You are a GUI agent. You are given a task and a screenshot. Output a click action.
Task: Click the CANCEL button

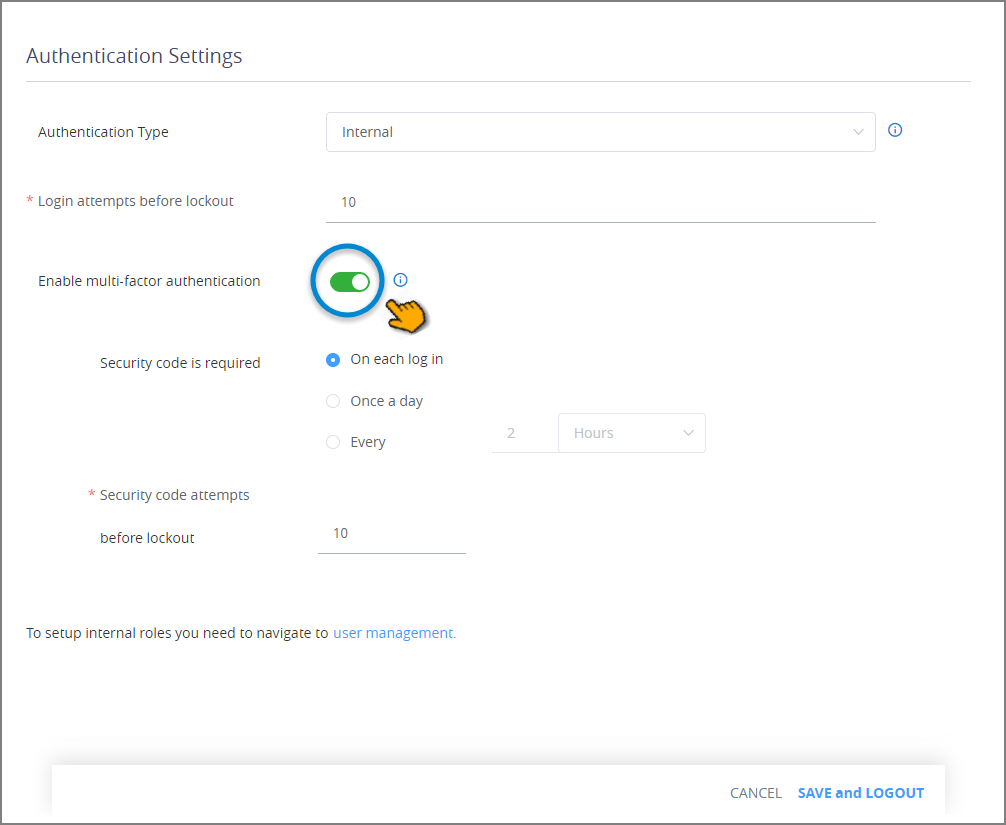pyautogui.click(x=756, y=793)
